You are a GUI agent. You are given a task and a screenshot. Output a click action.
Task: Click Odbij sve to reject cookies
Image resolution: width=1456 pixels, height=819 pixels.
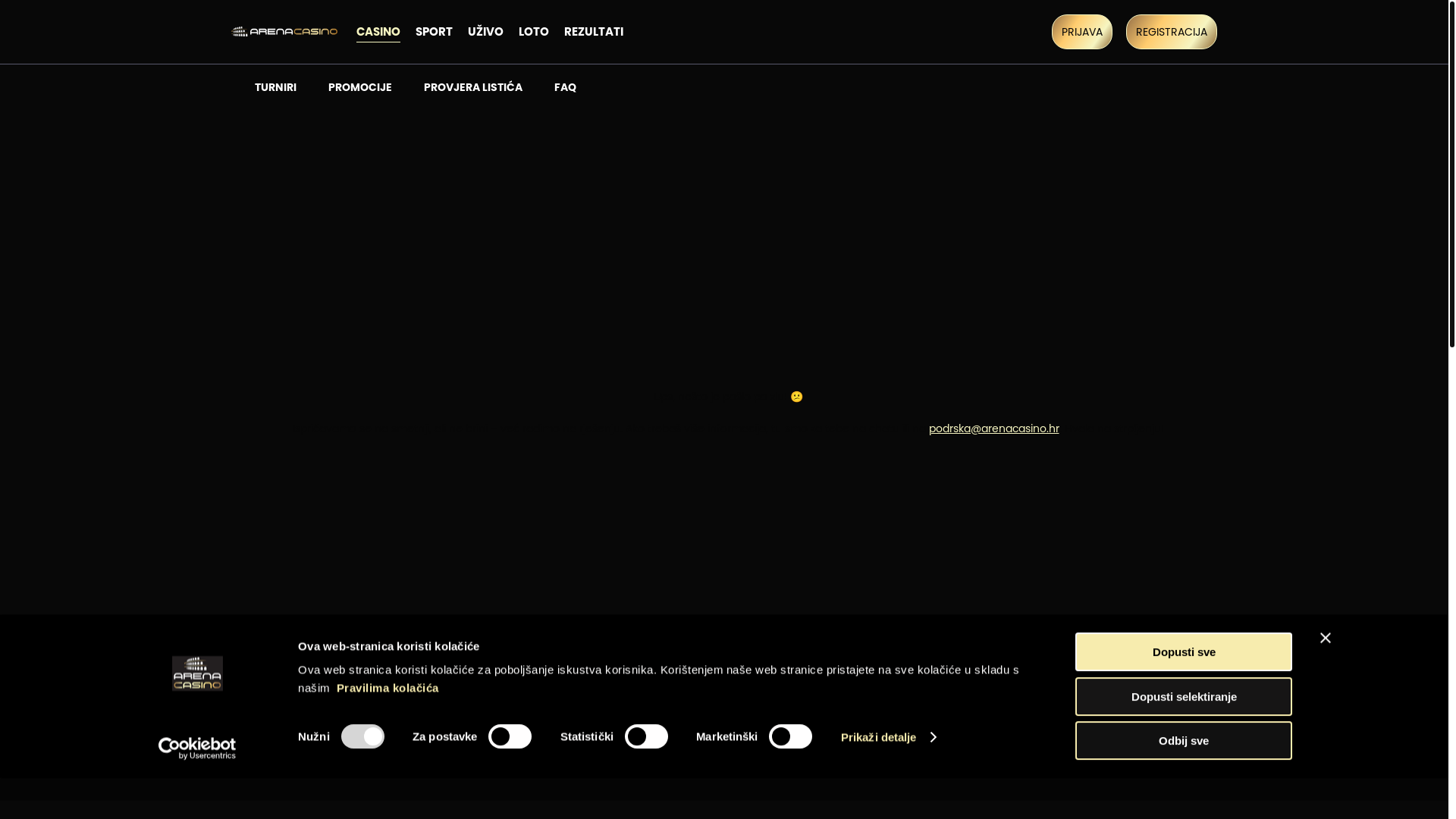click(x=1184, y=740)
